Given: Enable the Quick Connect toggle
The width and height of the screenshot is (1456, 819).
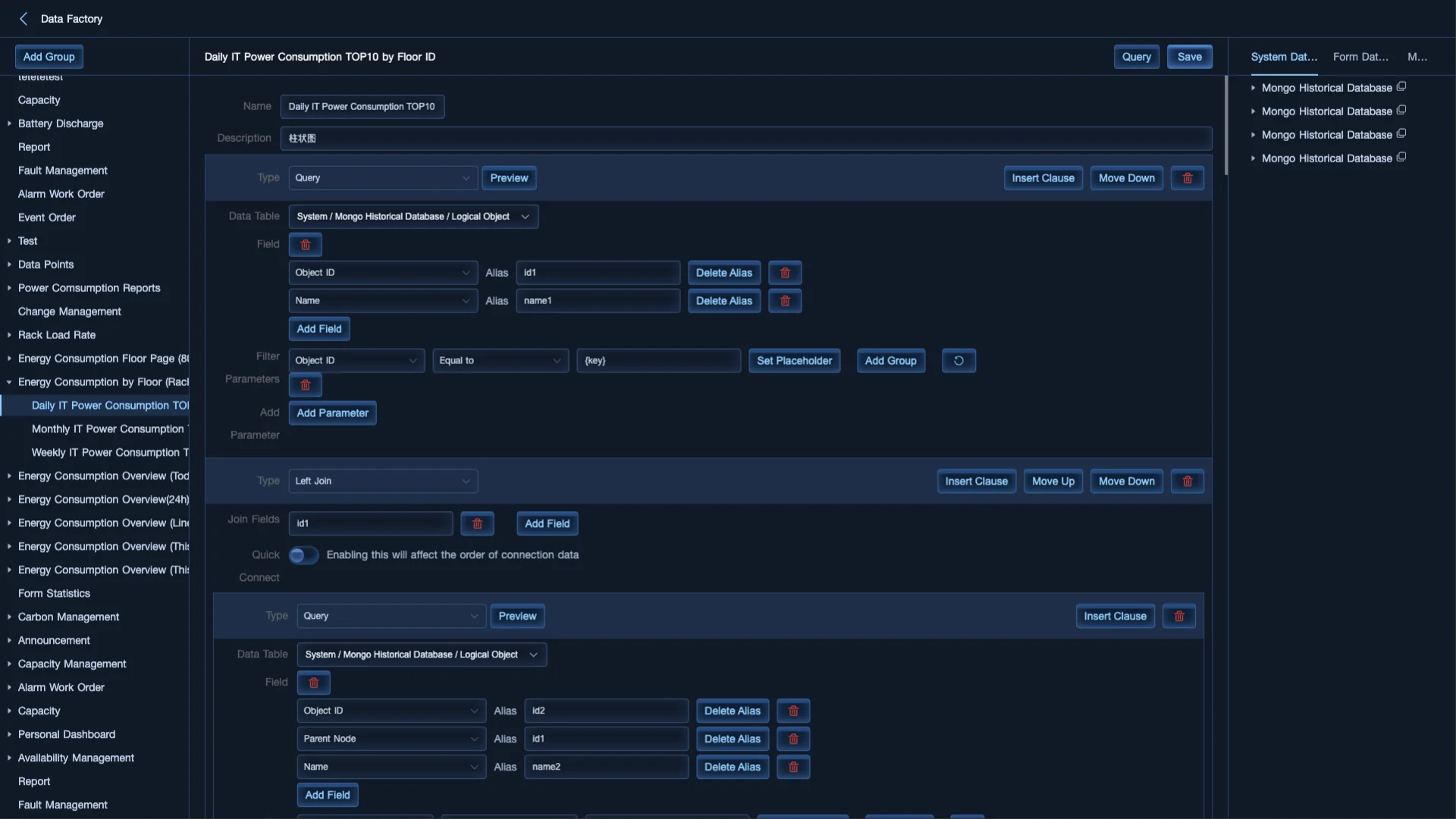Looking at the screenshot, I should (x=303, y=554).
